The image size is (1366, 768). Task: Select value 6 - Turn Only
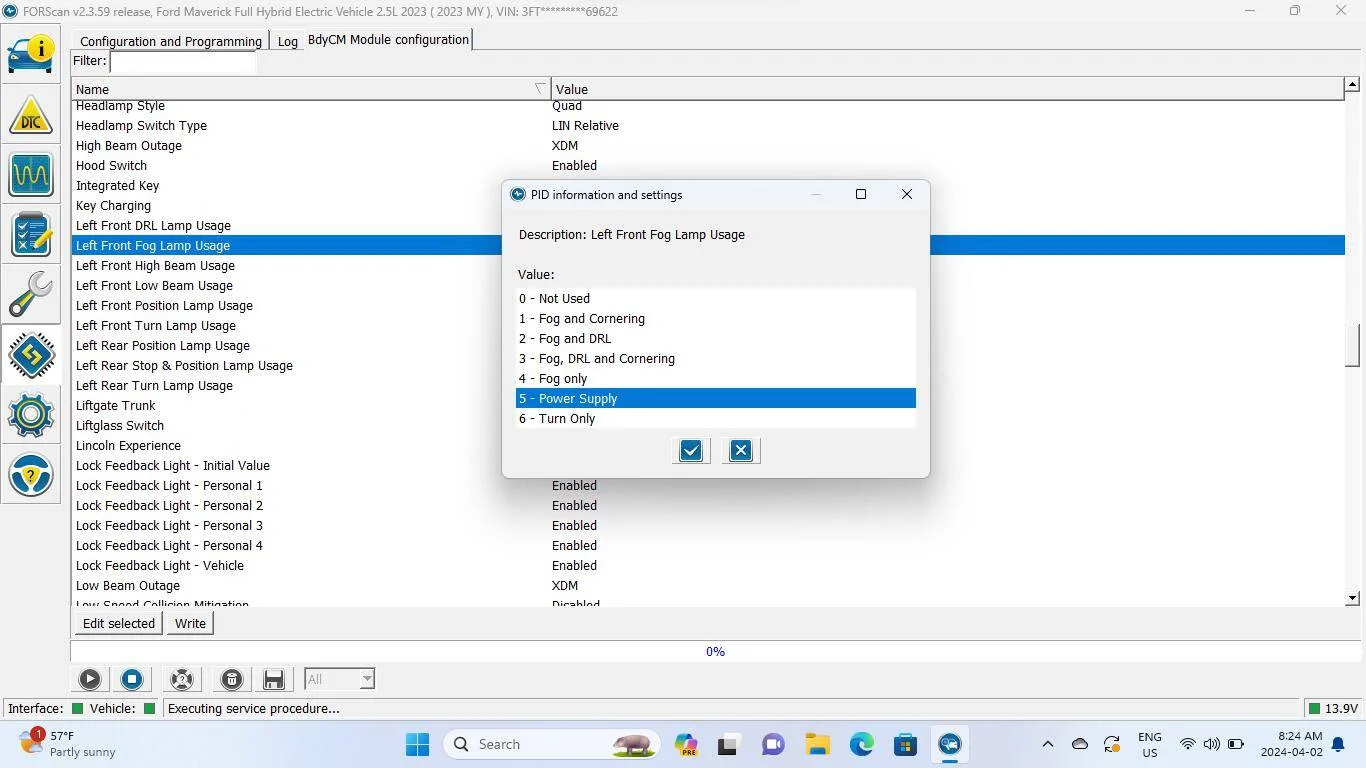tap(716, 418)
